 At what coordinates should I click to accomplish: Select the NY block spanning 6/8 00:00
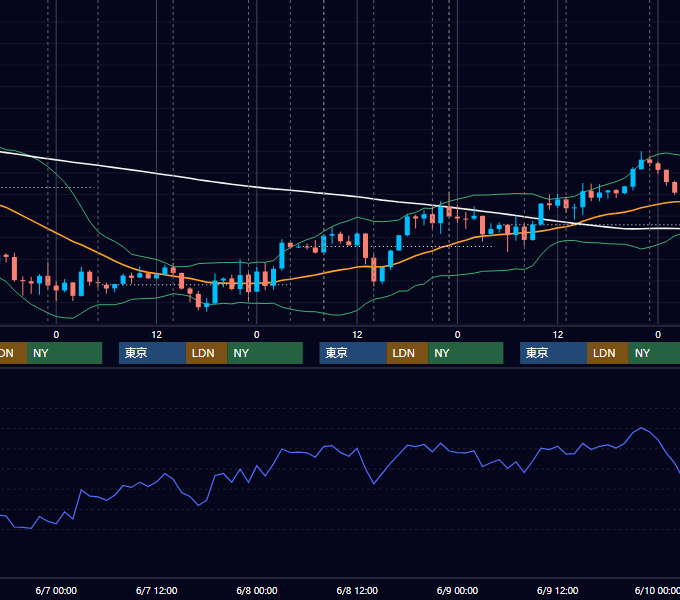265,353
